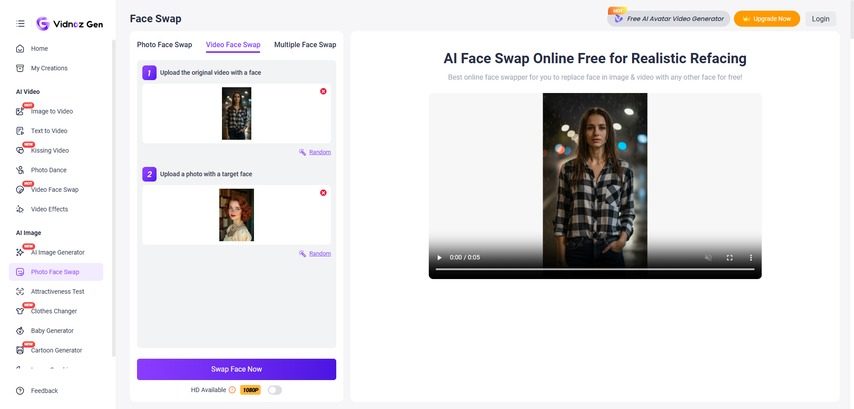Click the 0:00 / 0:05 video time display
854x409 pixels.
pos(465,258)
